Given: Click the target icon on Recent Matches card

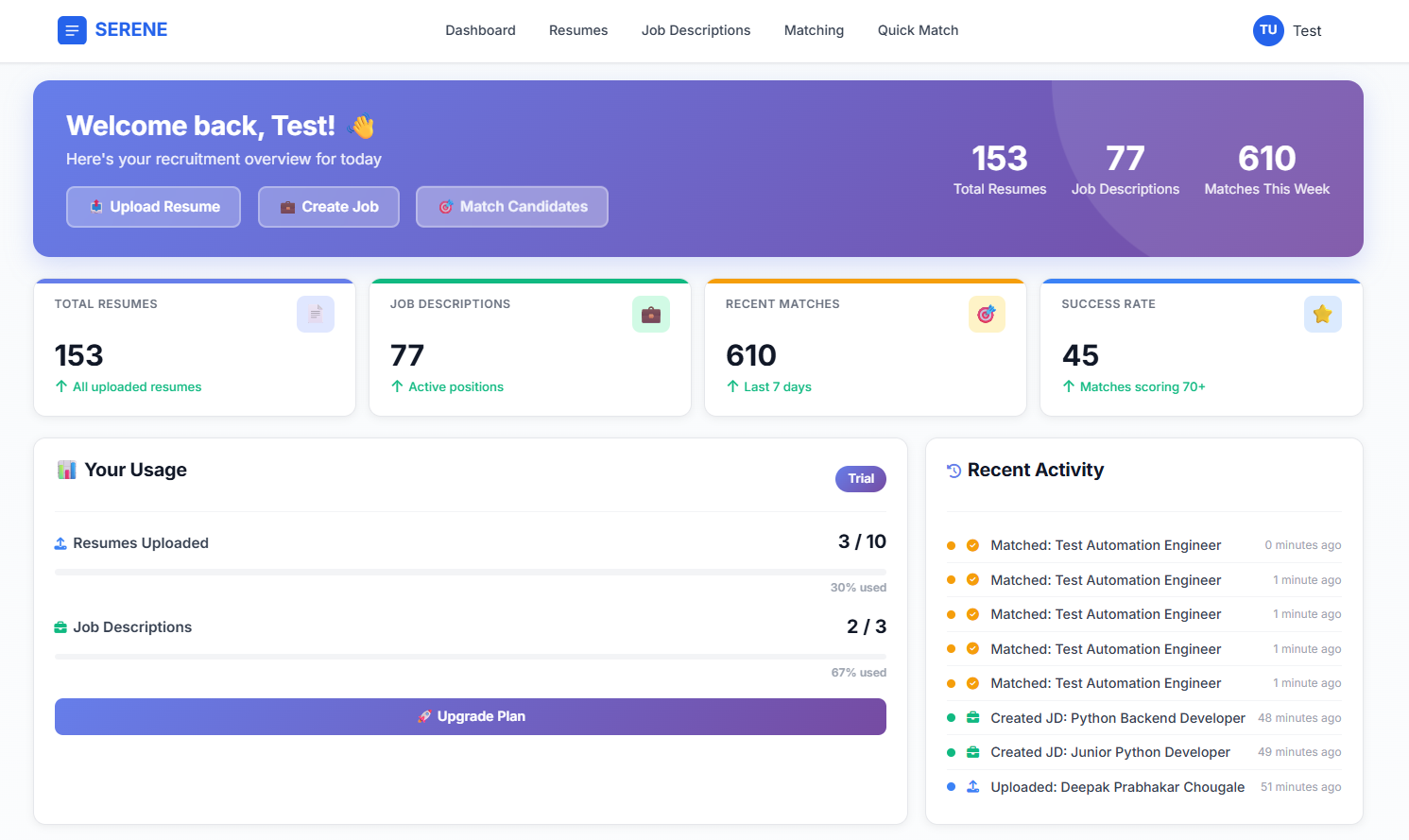Looking at the screenshot, I should click(987, 314).
